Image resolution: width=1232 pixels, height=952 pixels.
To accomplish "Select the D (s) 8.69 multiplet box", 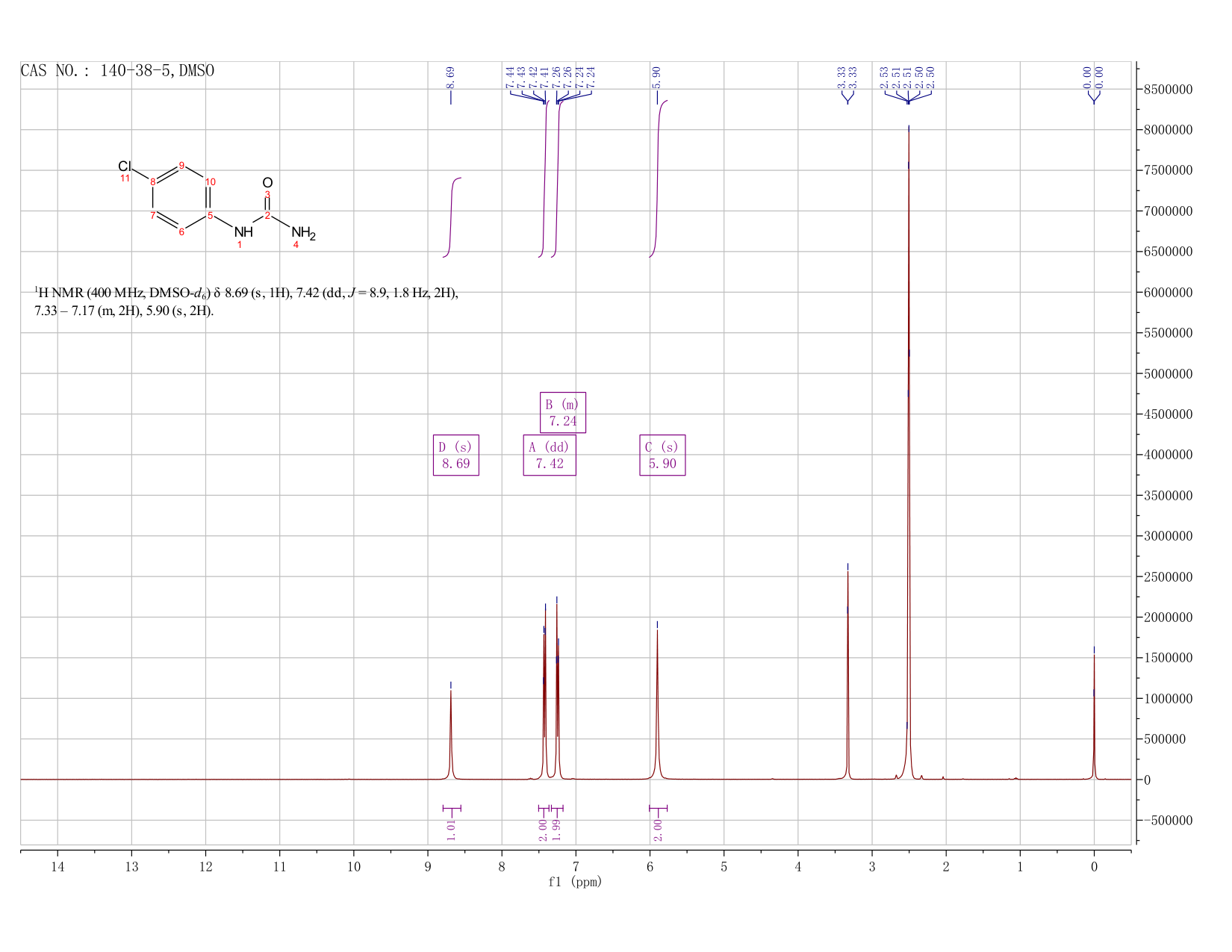I will 455,455.
